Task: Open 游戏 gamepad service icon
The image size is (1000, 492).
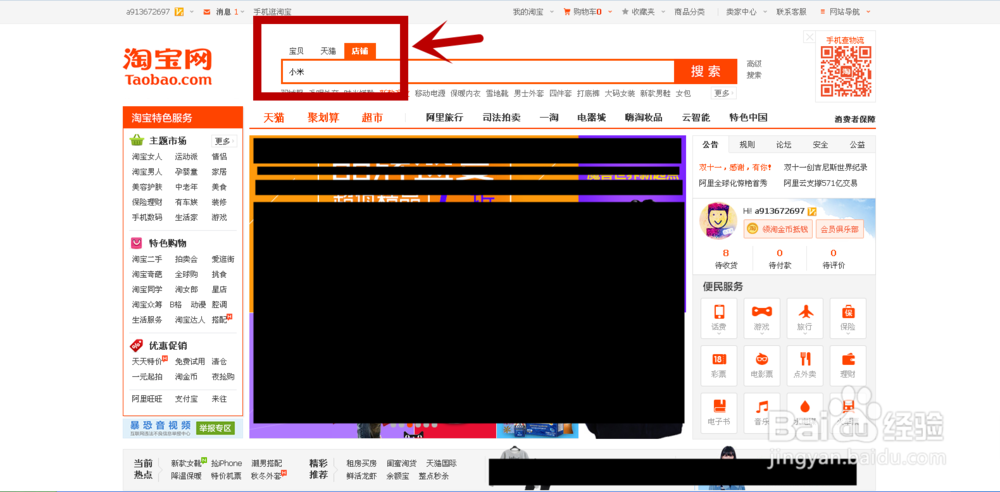Action: coord(761,318)
